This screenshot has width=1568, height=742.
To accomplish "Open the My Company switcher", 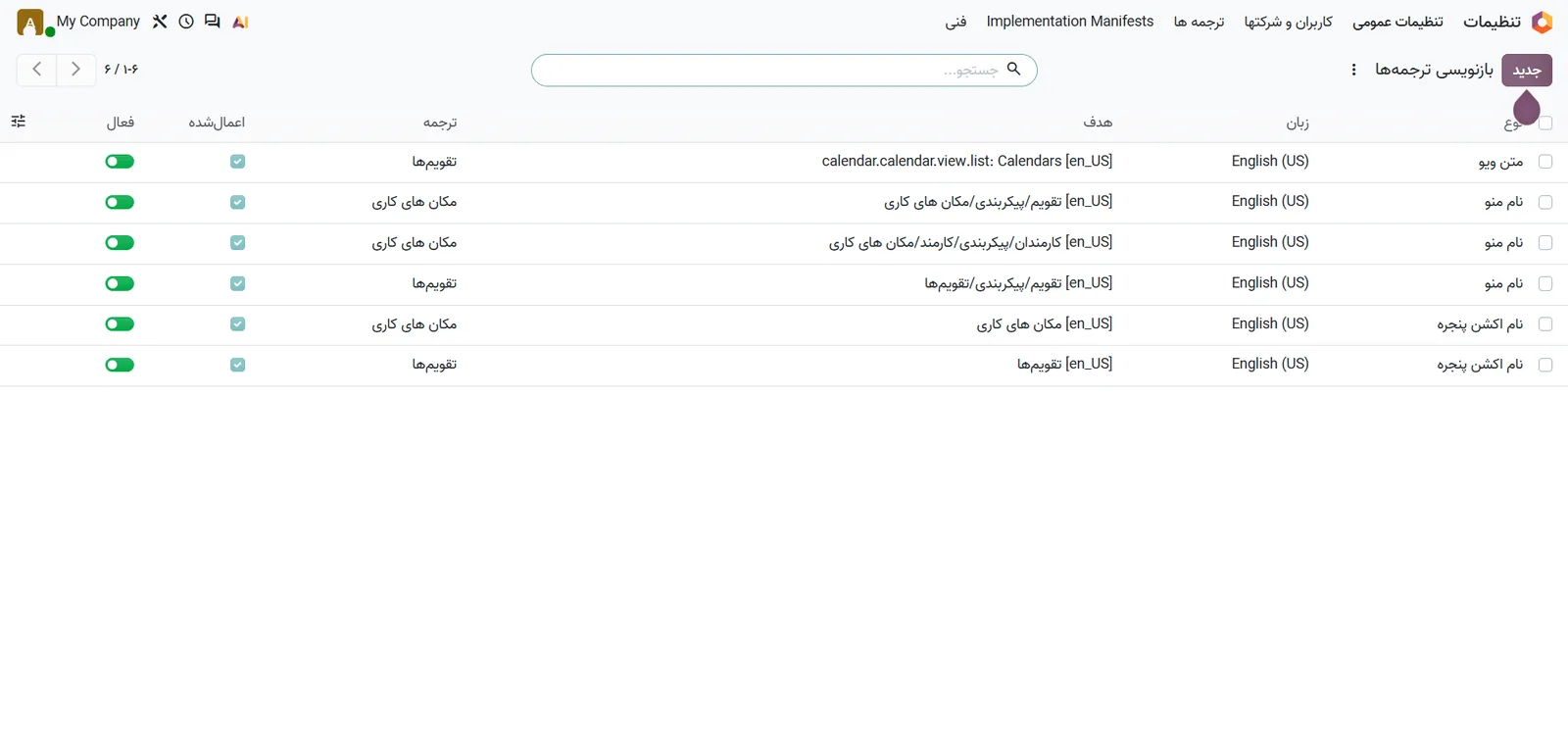I will pos(98,22).
